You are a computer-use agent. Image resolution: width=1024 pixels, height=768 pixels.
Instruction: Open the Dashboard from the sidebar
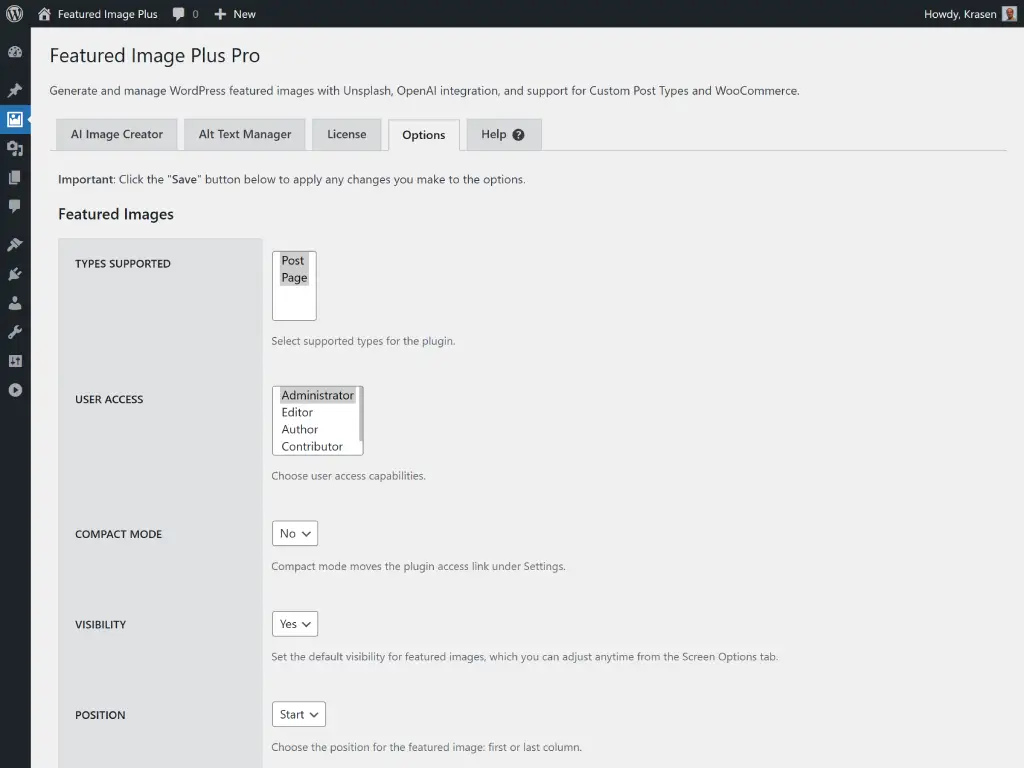(15, 52)
